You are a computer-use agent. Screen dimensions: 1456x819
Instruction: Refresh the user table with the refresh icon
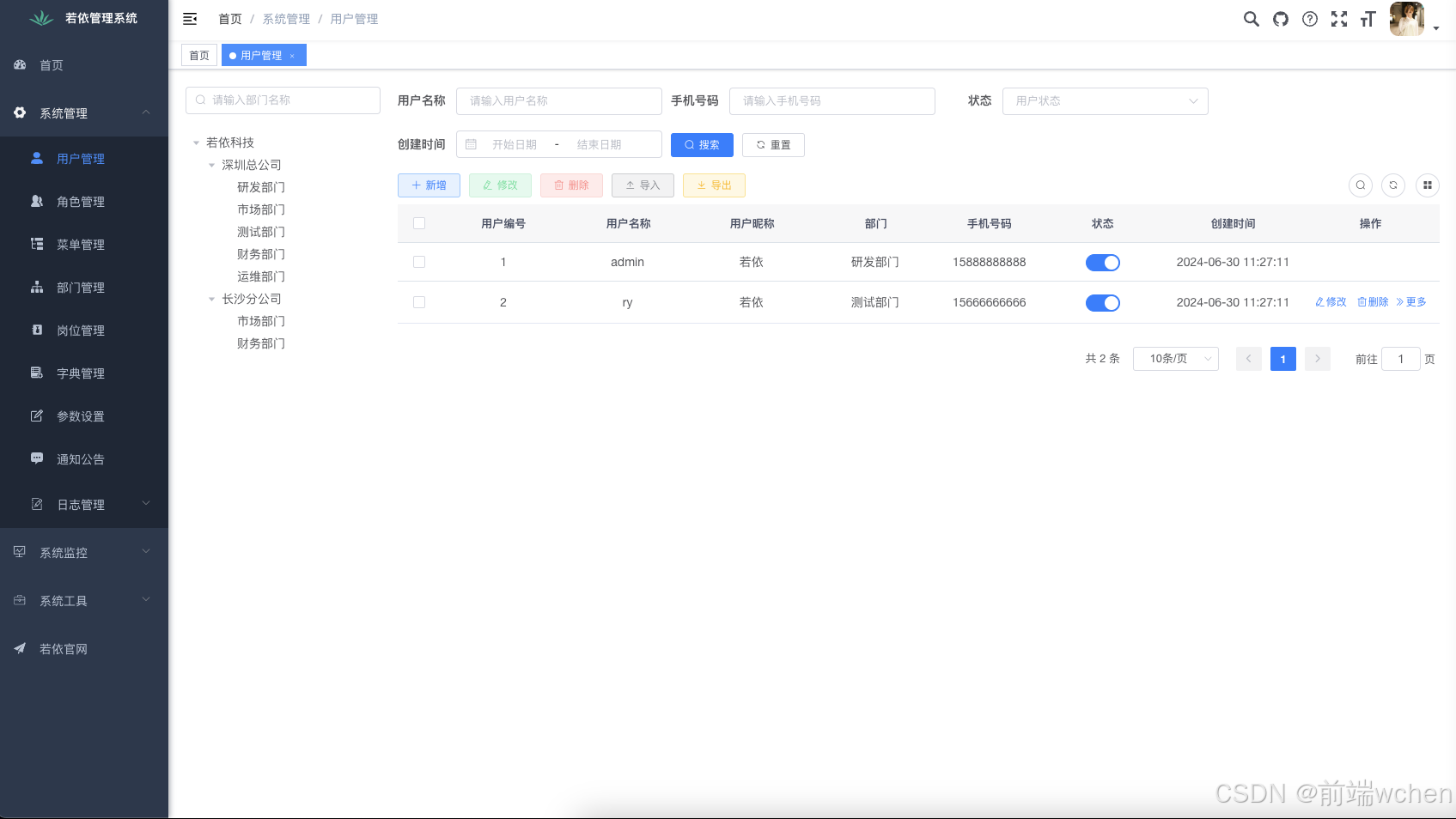[1393, 185]
